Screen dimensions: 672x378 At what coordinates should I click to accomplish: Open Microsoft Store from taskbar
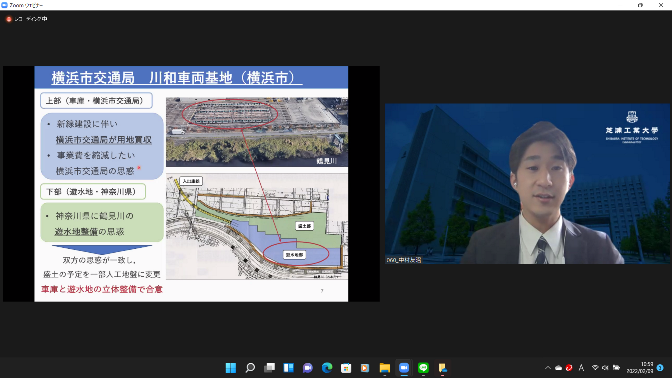(346, 368)
